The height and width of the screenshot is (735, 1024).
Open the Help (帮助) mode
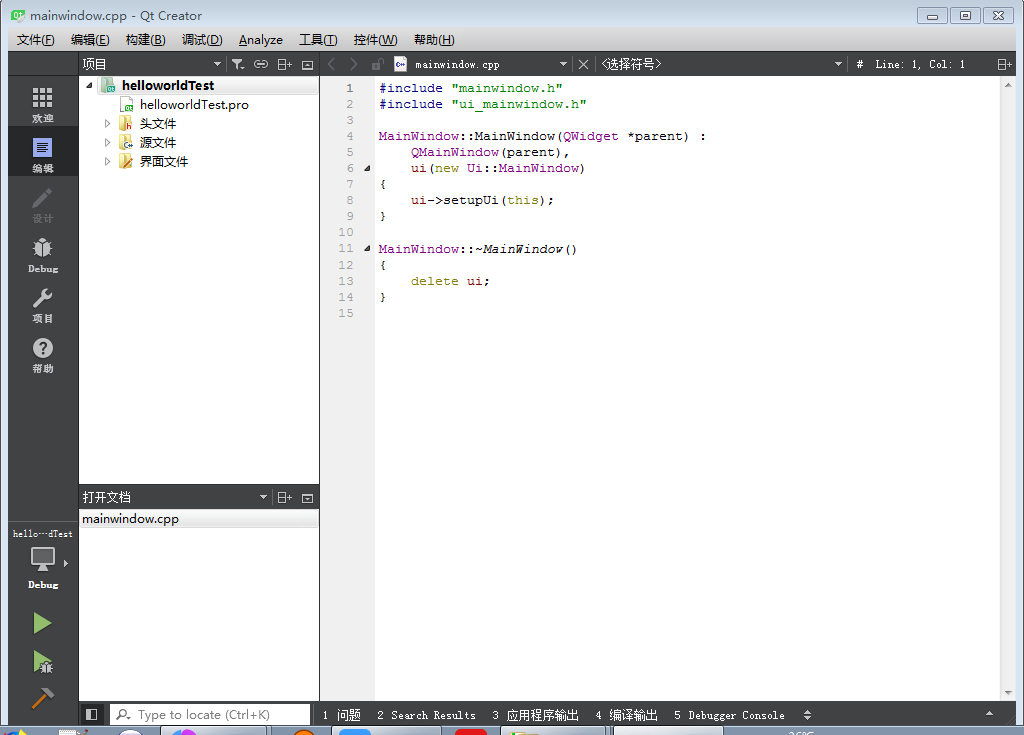pyautogui.click(x=42, y=355)
